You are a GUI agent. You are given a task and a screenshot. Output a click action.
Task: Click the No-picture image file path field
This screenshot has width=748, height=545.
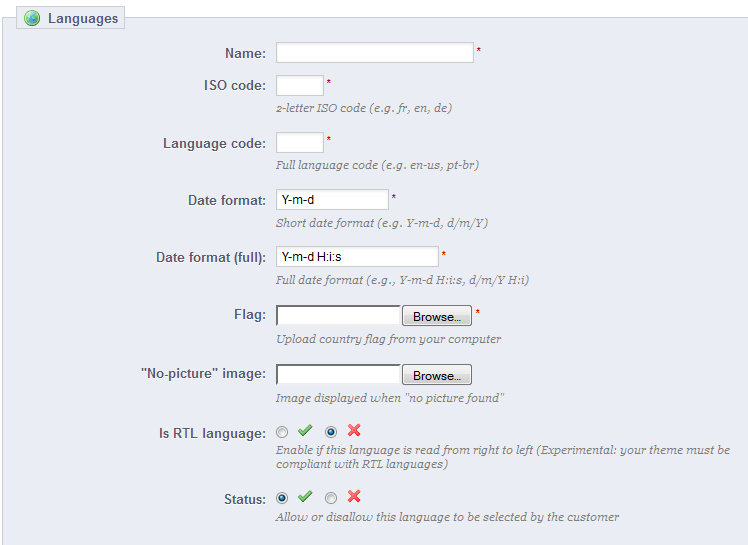coord(338,375)
